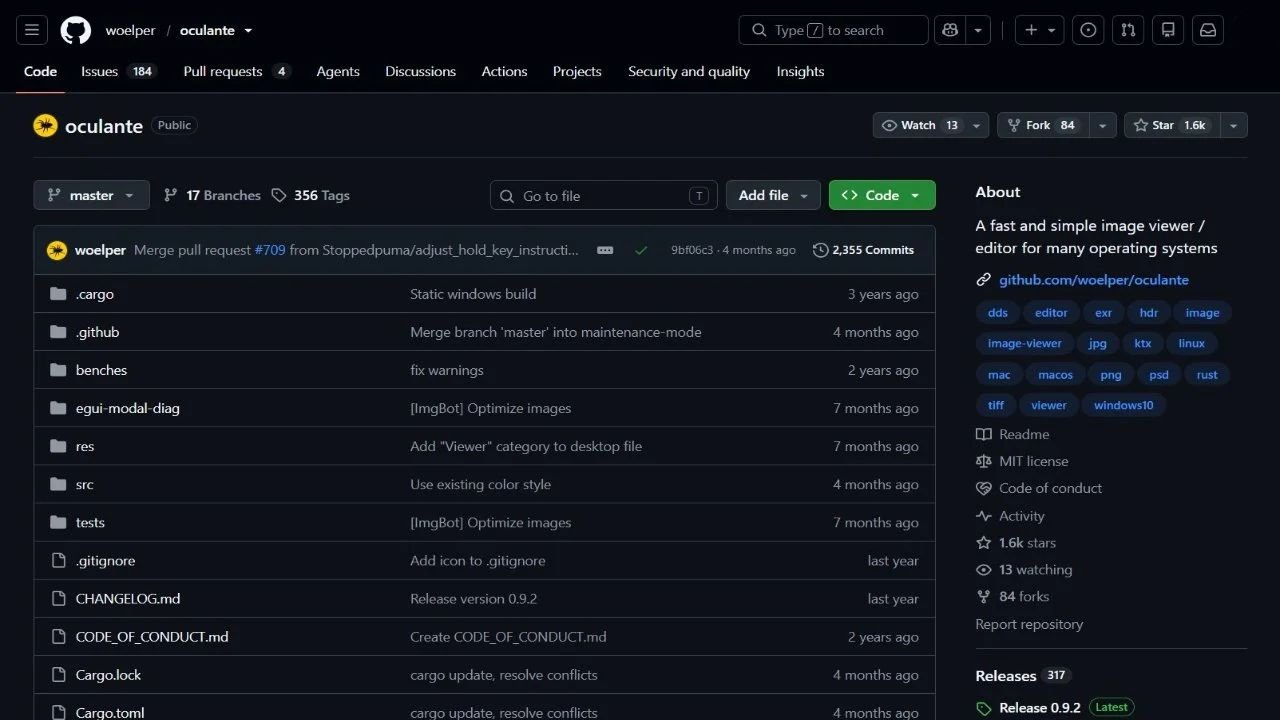Open the Security and quality tab
Image resolution: width=1280 pixels, height=720 pixels.
click(689, 72)
